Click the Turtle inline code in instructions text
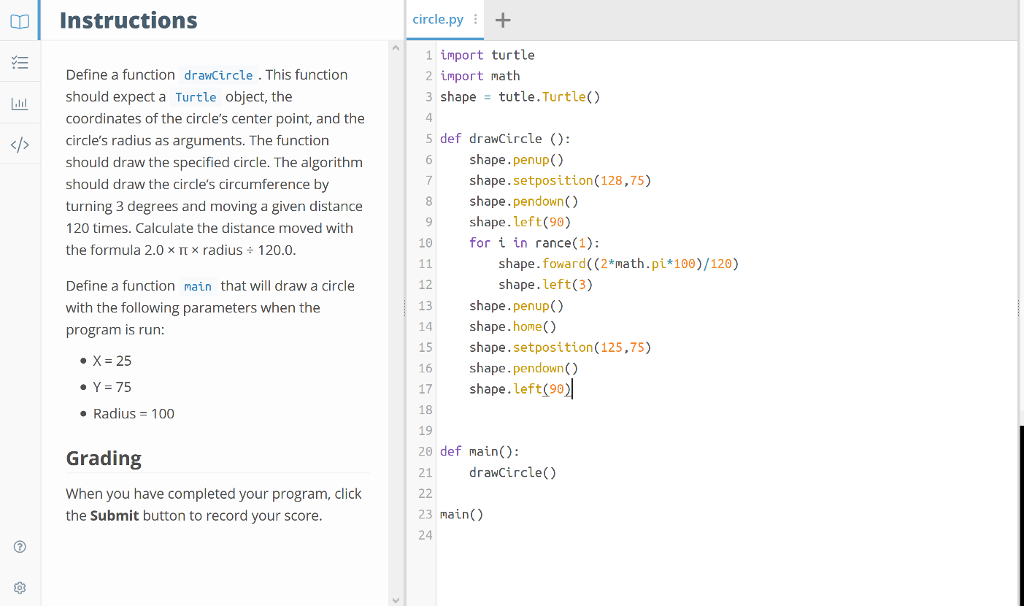This screenshot has width=1024, height=606. click(x=195, y=97)
